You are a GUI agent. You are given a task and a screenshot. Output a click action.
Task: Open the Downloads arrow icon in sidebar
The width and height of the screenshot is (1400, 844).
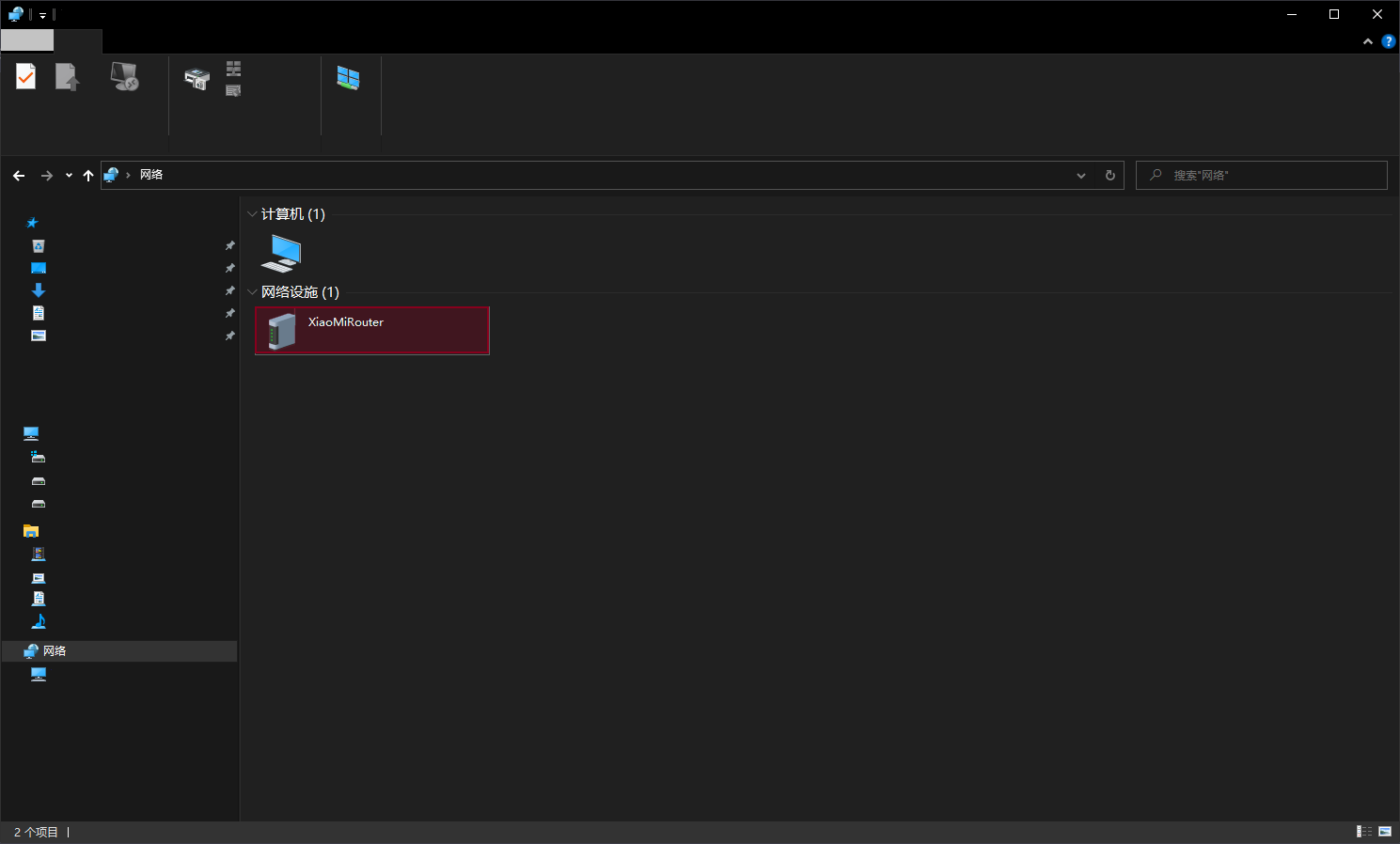point(39,290)
